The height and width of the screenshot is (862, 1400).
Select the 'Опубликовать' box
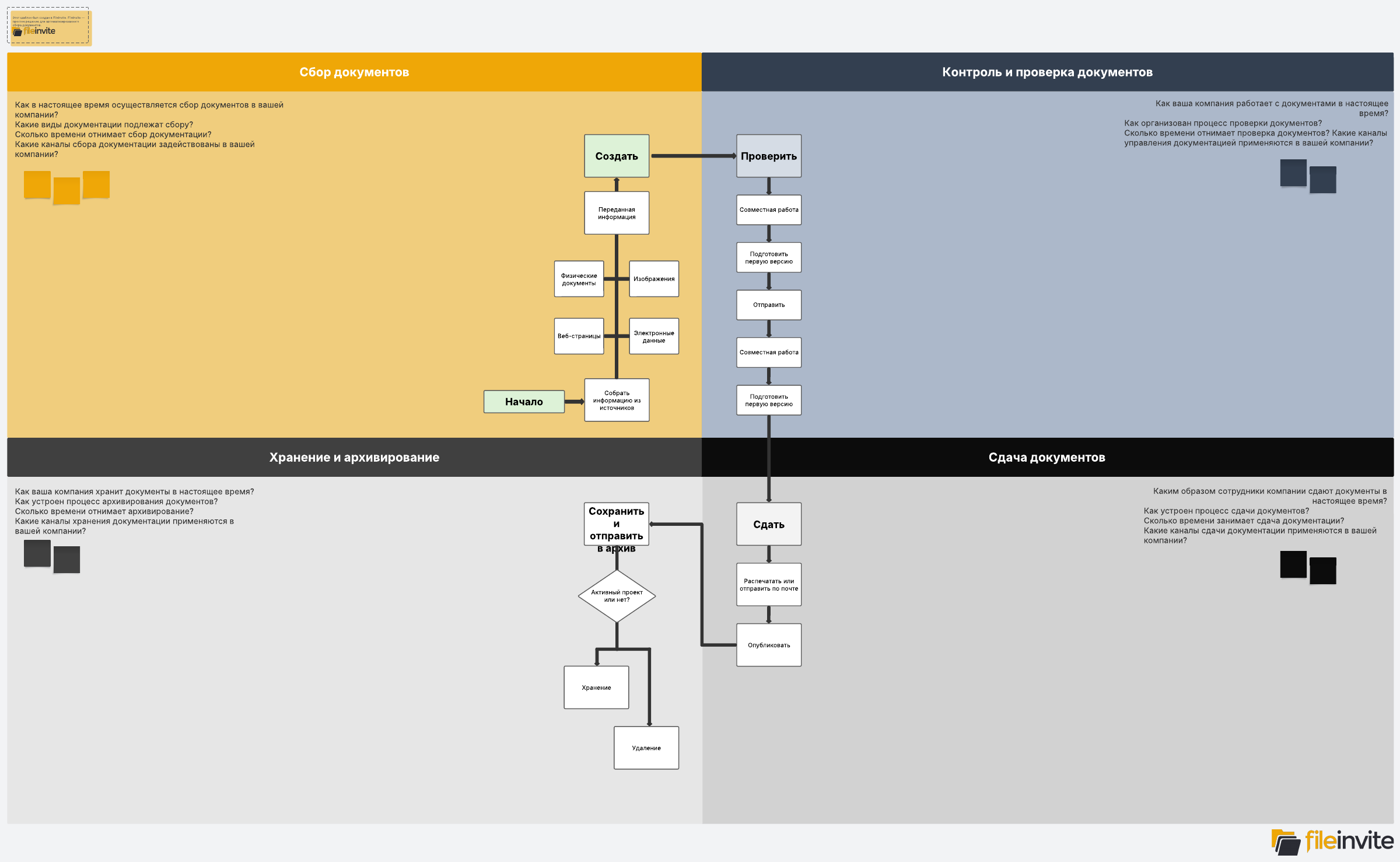768,645
